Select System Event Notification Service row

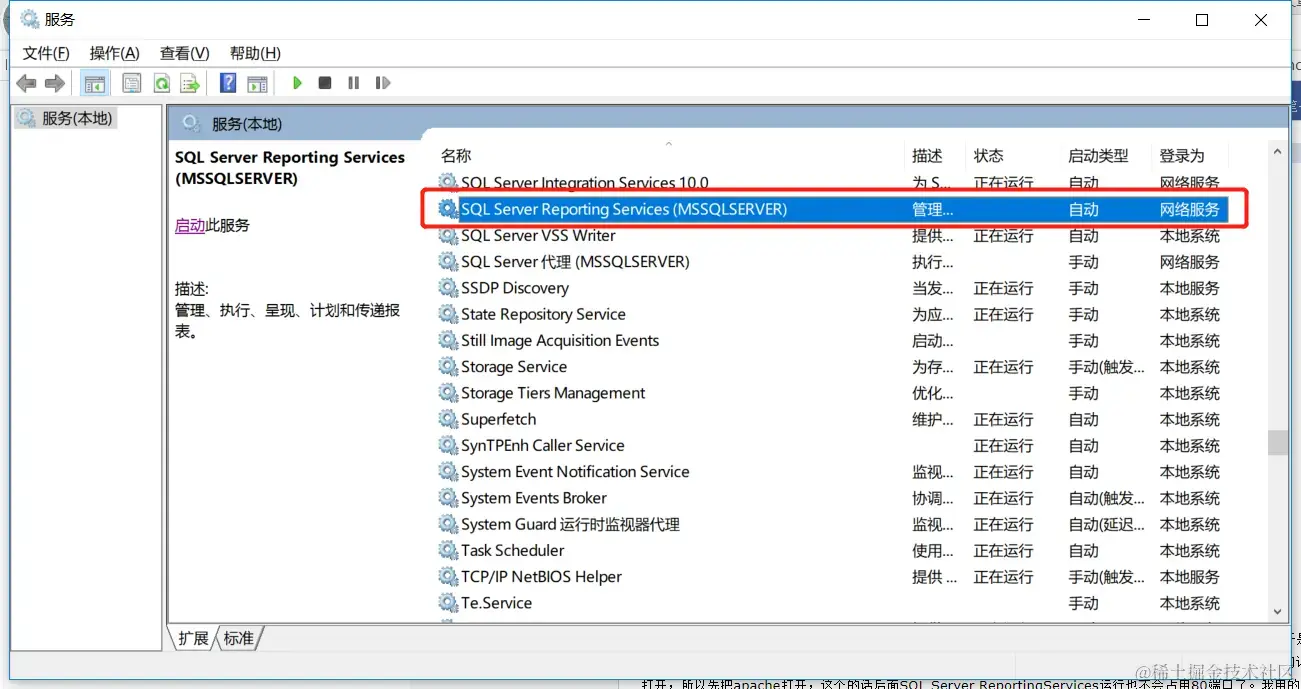coord(832,472)
